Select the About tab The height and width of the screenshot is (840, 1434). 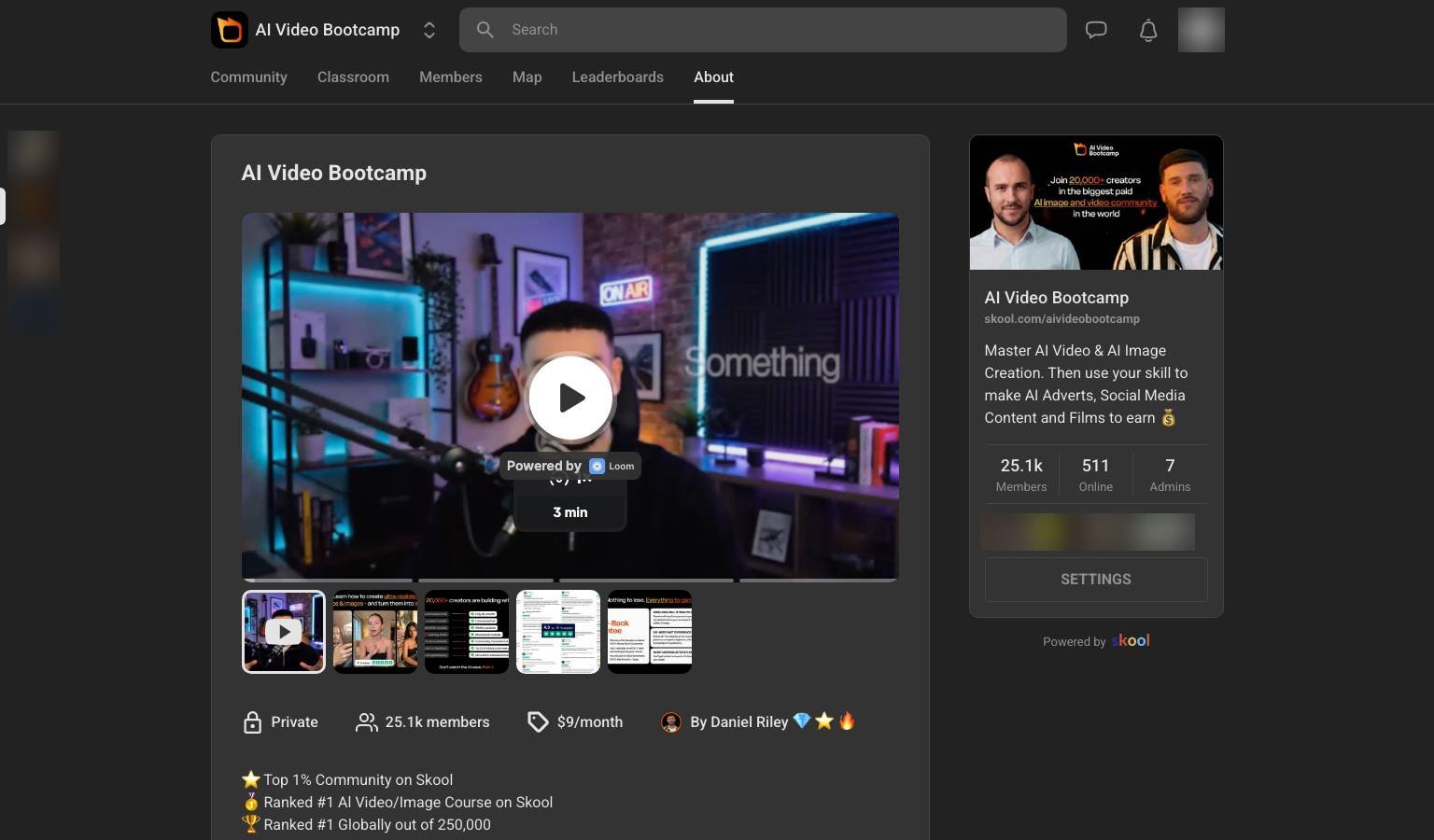click(x=713, y=77)
